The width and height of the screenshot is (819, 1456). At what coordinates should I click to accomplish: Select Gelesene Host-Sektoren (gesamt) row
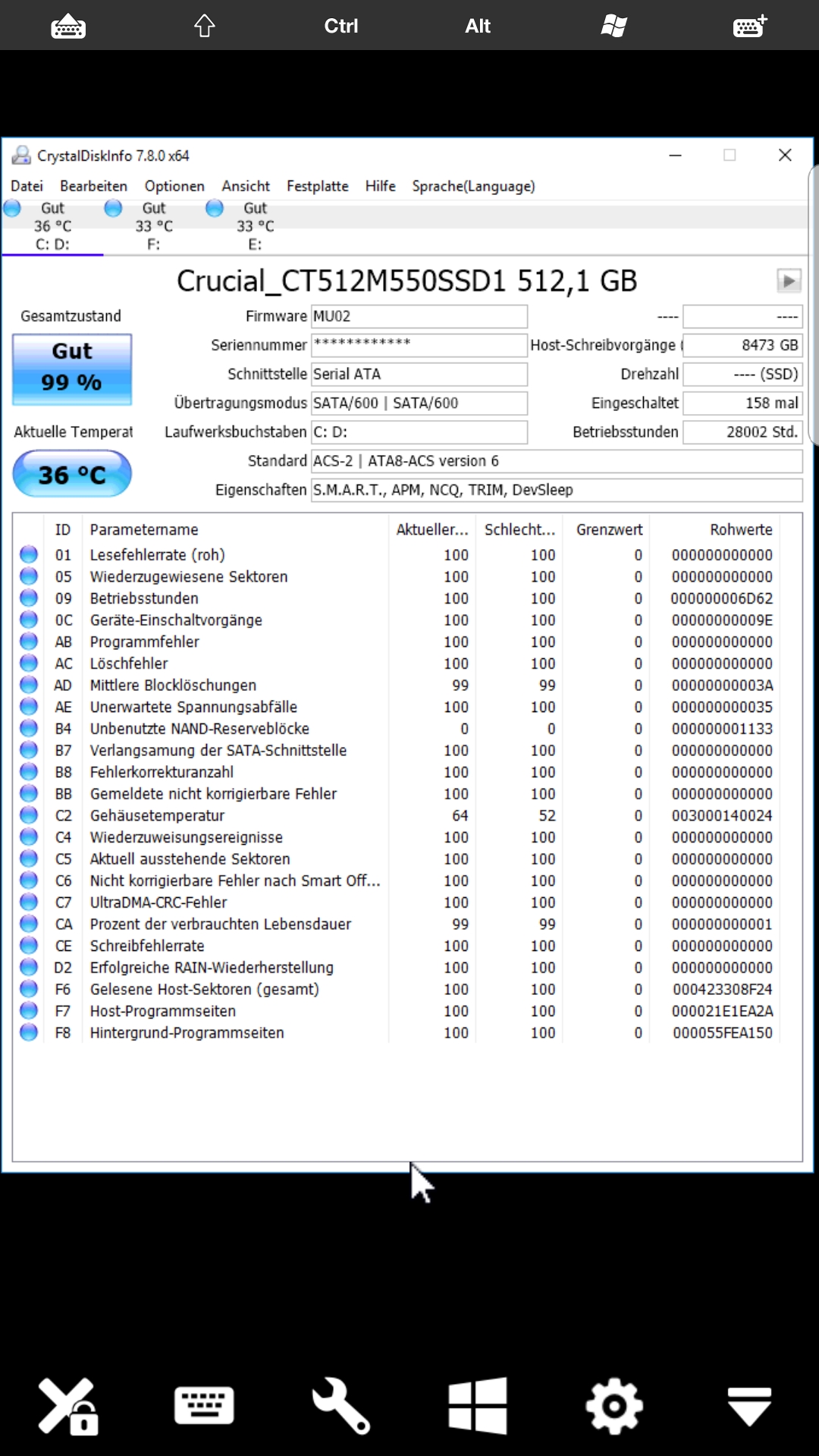(x=397, y=990)
